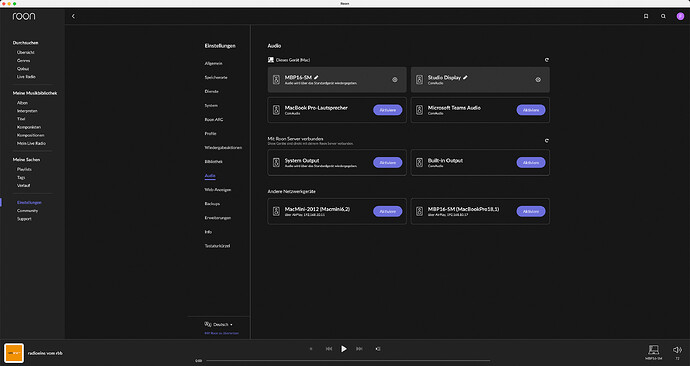Click the playback progress bar
The height and width of the screenshot is (366, 690).
(x=348, y=361)
